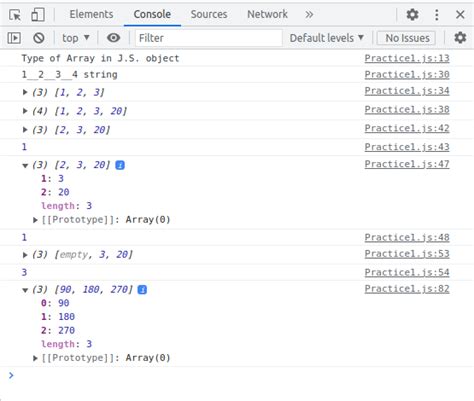Clear the console
The width and height of the screenshot is (474, 401).
click(39, 38)
